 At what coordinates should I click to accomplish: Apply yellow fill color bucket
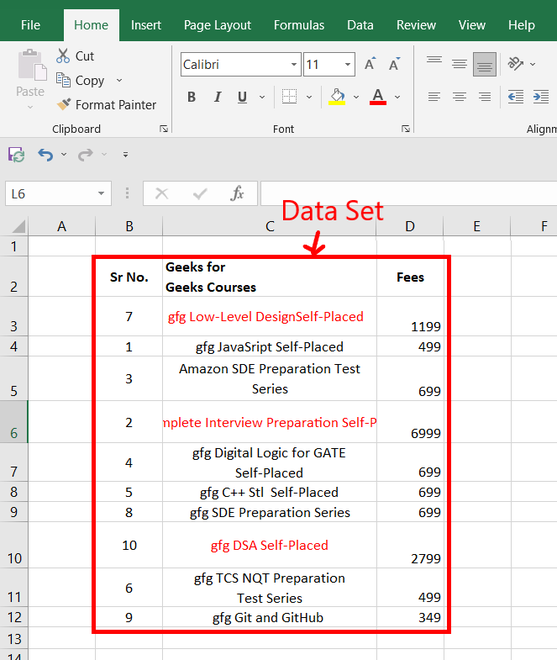point(337,97)
